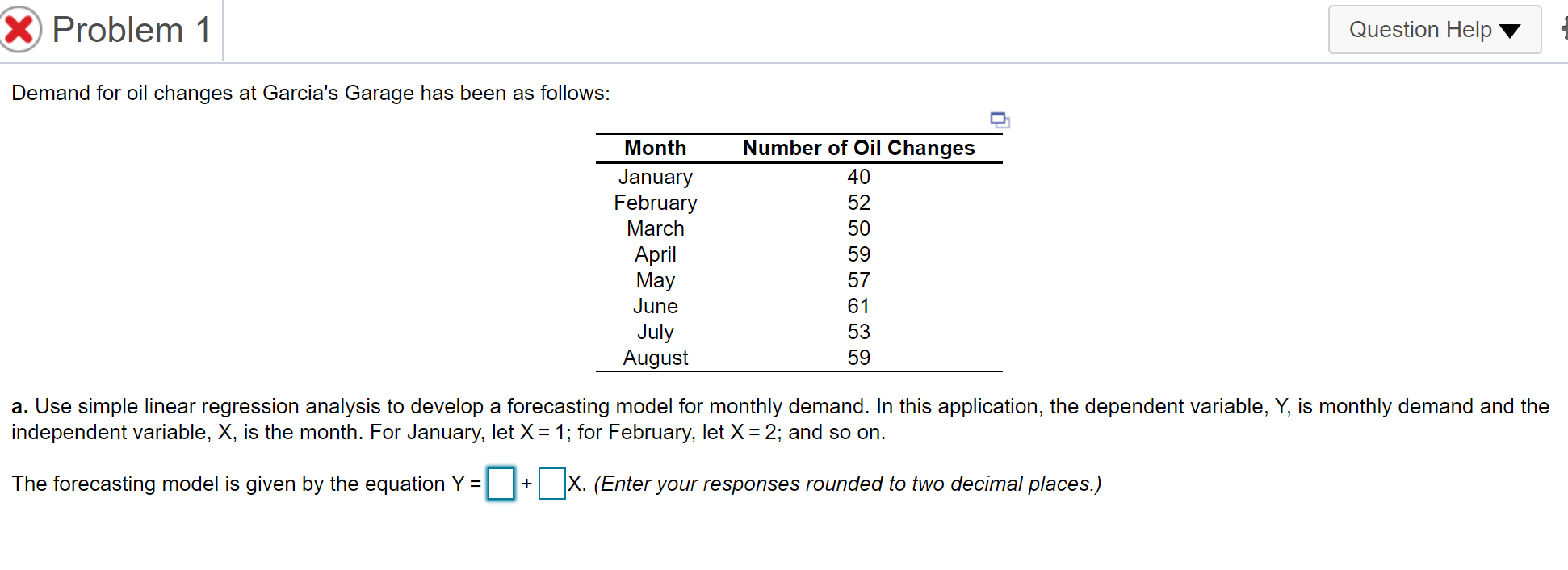1568x570 pixels.
Task: Select the black triangle on Question Help
Action: pos(1509,31)
